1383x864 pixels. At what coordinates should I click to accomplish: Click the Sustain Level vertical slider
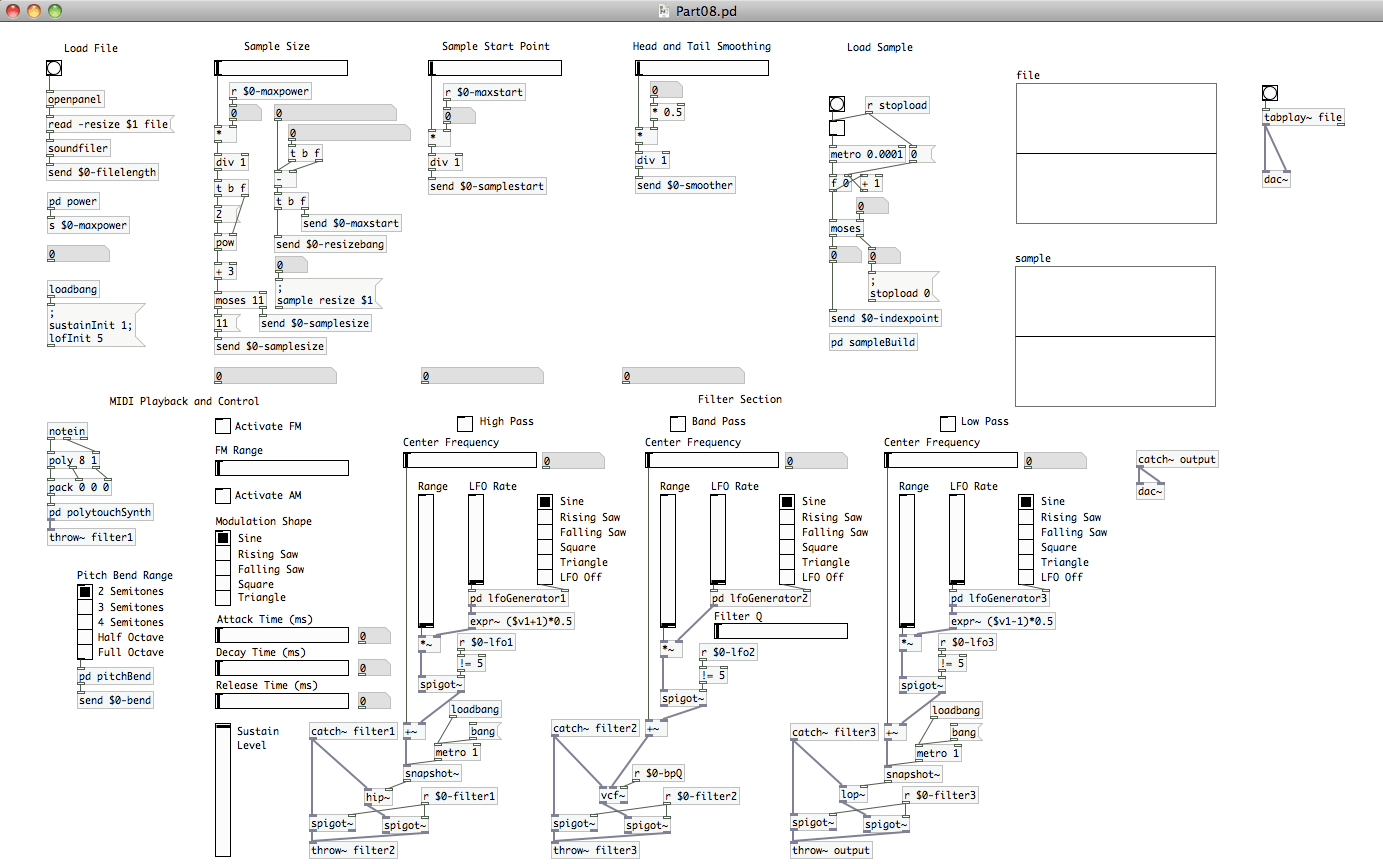pyautogui.click(x=223, y=791)
